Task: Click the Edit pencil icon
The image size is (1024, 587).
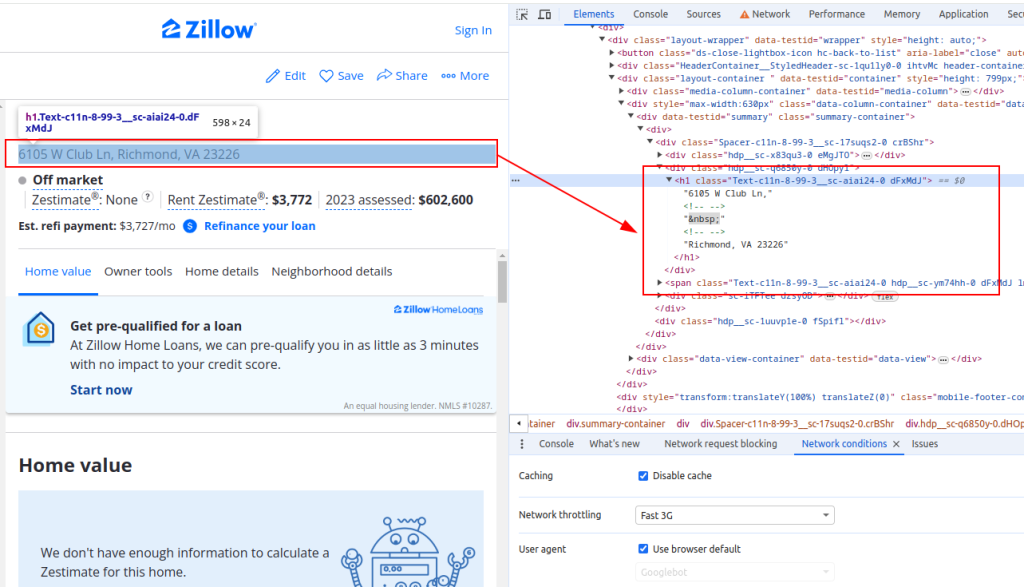Action: click(x=272, y=76)
